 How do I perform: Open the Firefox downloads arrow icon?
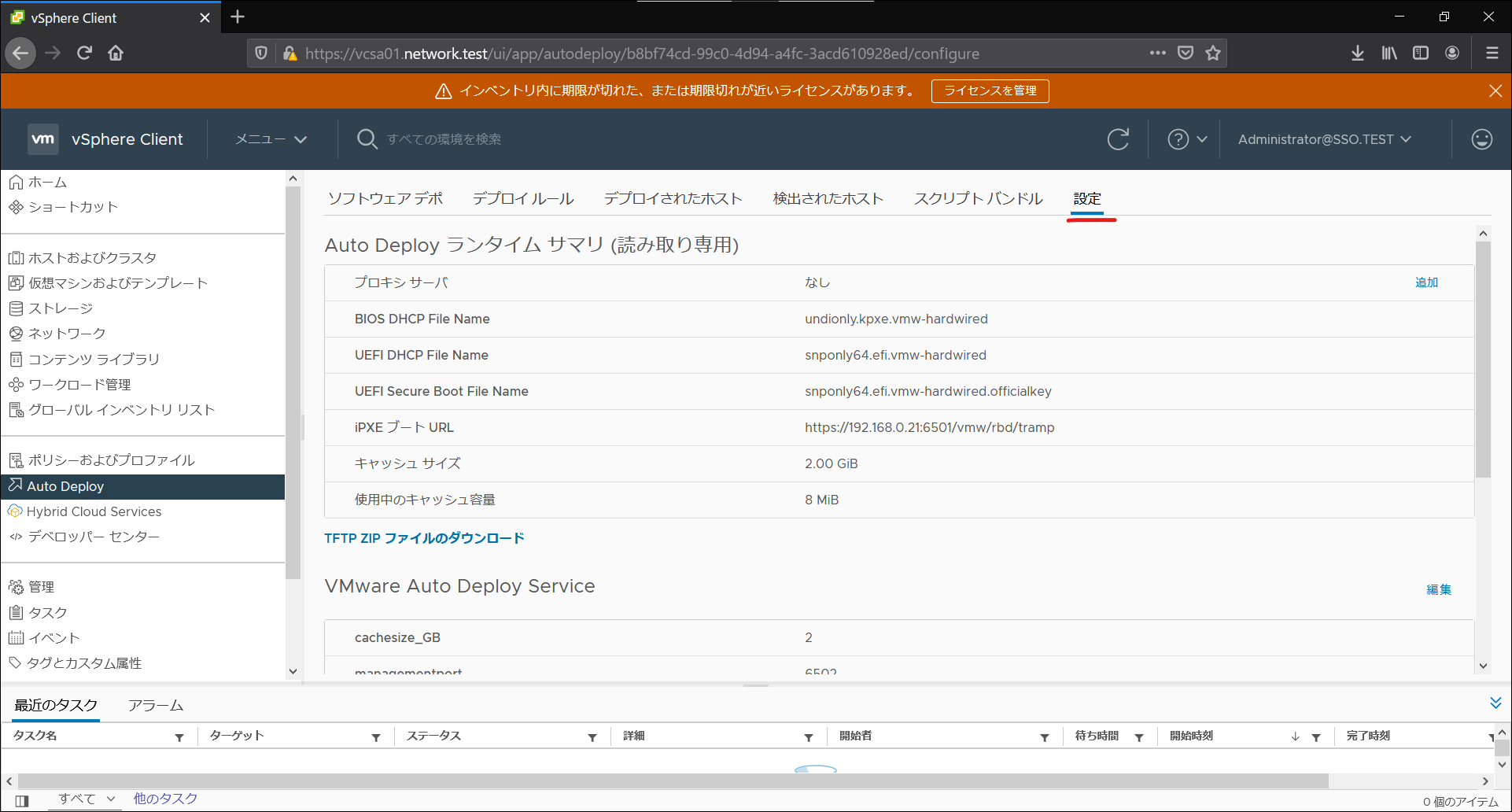(1358, 53)
